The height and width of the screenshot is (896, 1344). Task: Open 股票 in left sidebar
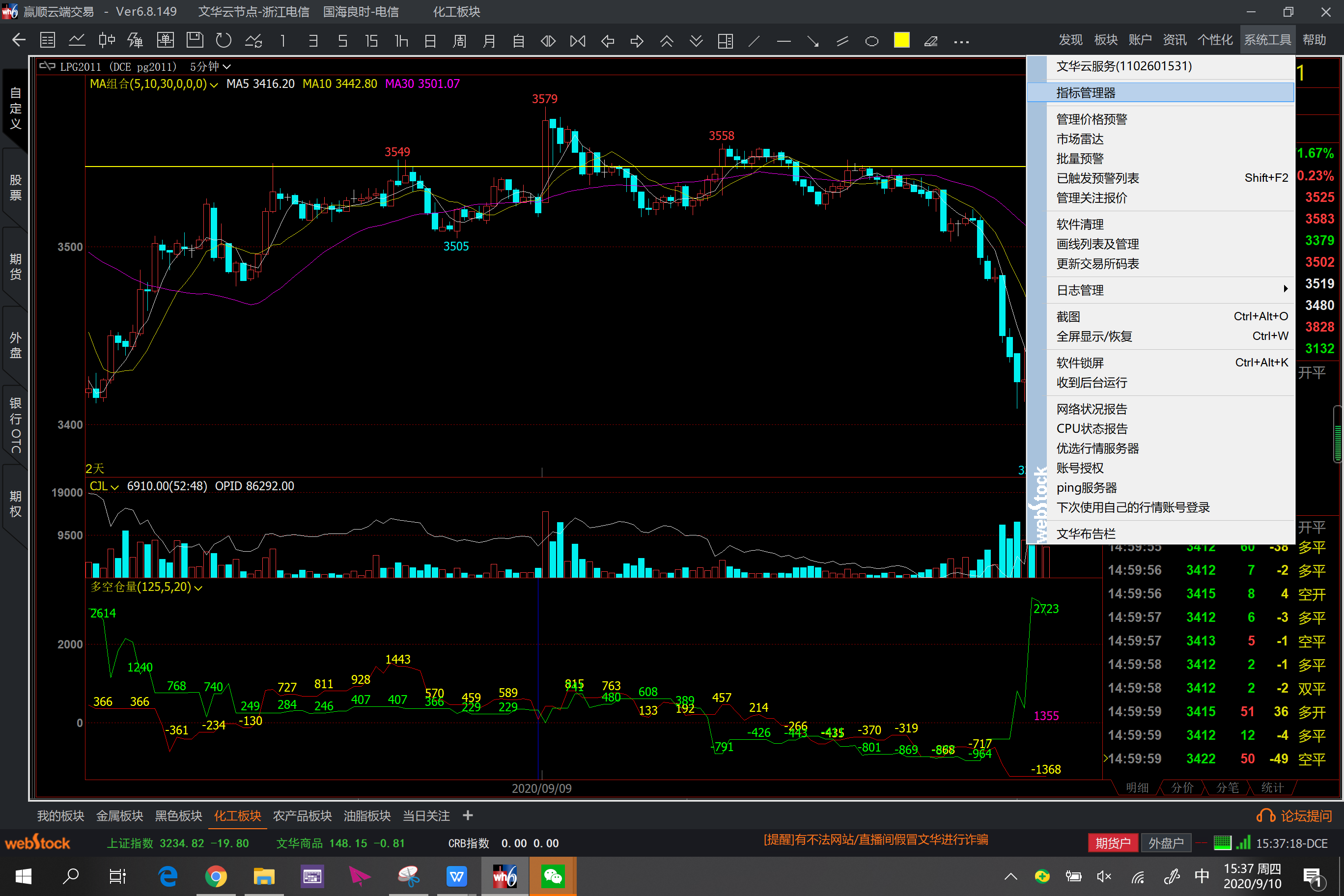click(15, 188)
